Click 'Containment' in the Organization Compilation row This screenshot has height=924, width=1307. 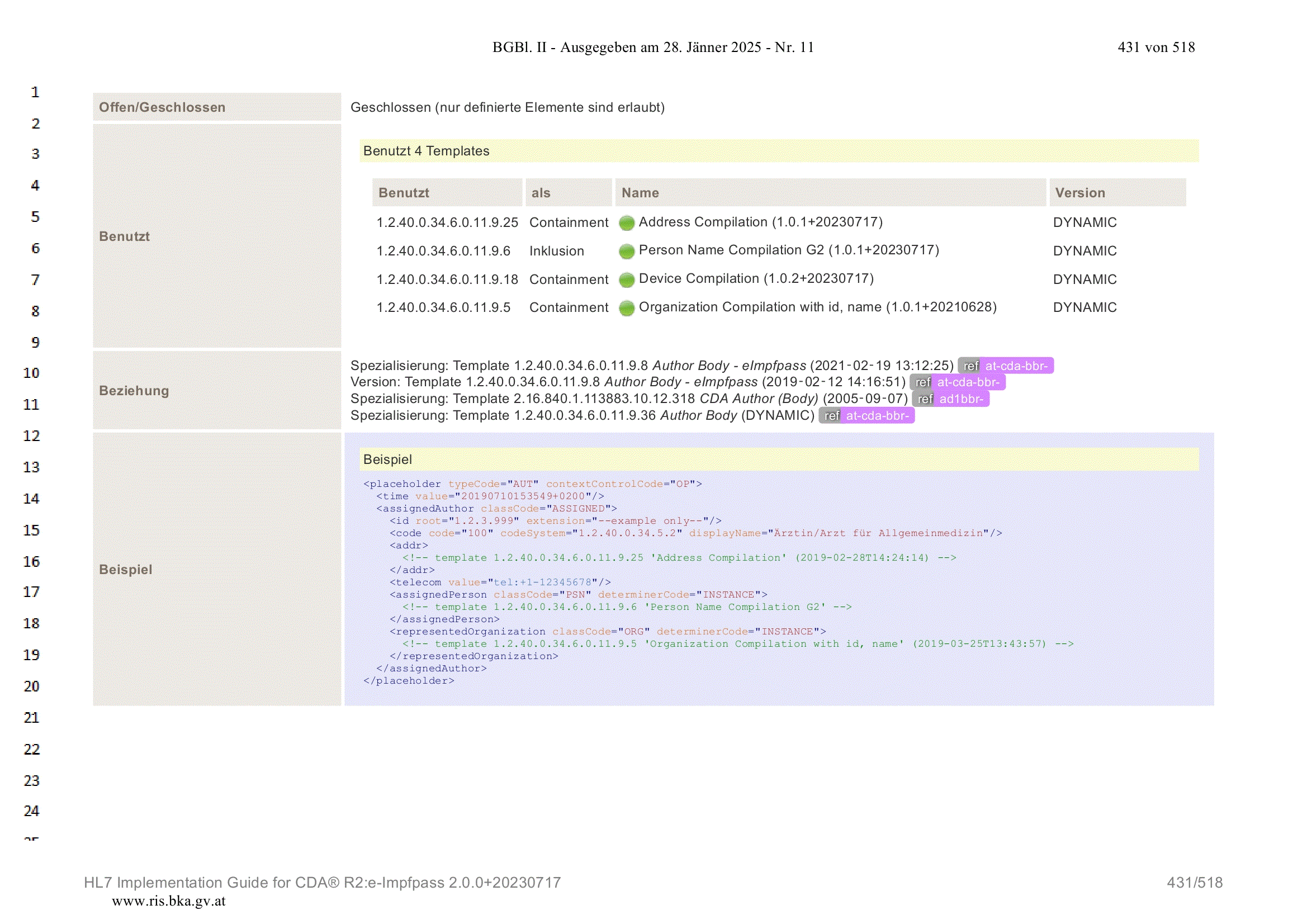[569, 307]
